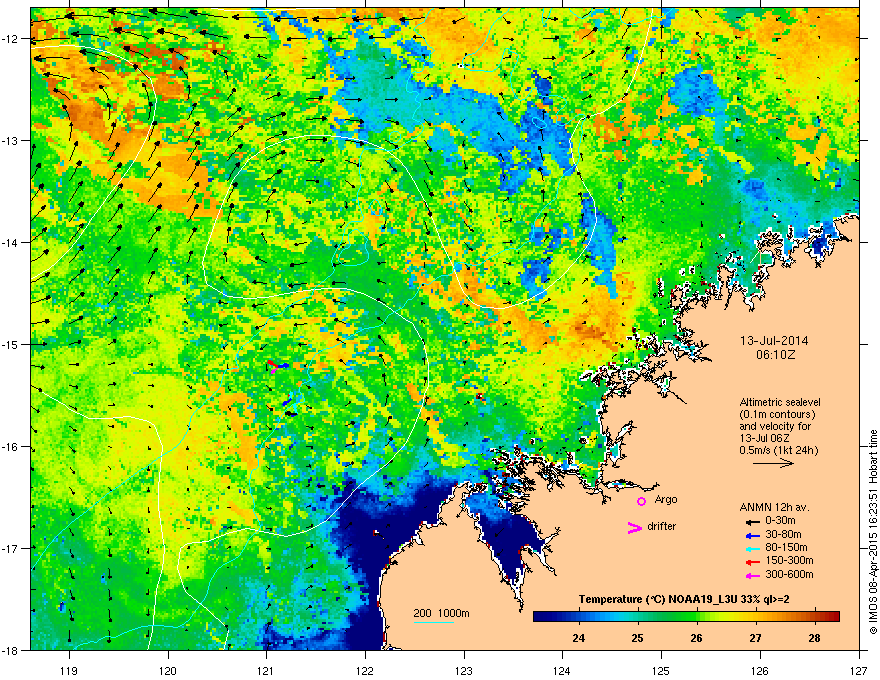Click the cyan 200 1000m isobath sample line
The image size is (880, 680).
434,622
